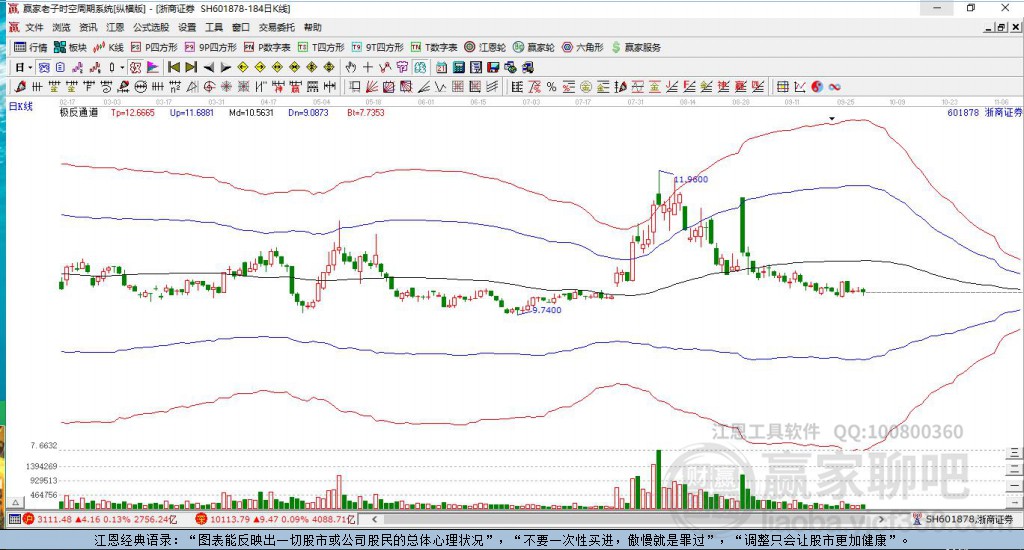Open the 9T四方形 tool
Viewport: 1024px width, 550px height.
click(x=377, y=47)
